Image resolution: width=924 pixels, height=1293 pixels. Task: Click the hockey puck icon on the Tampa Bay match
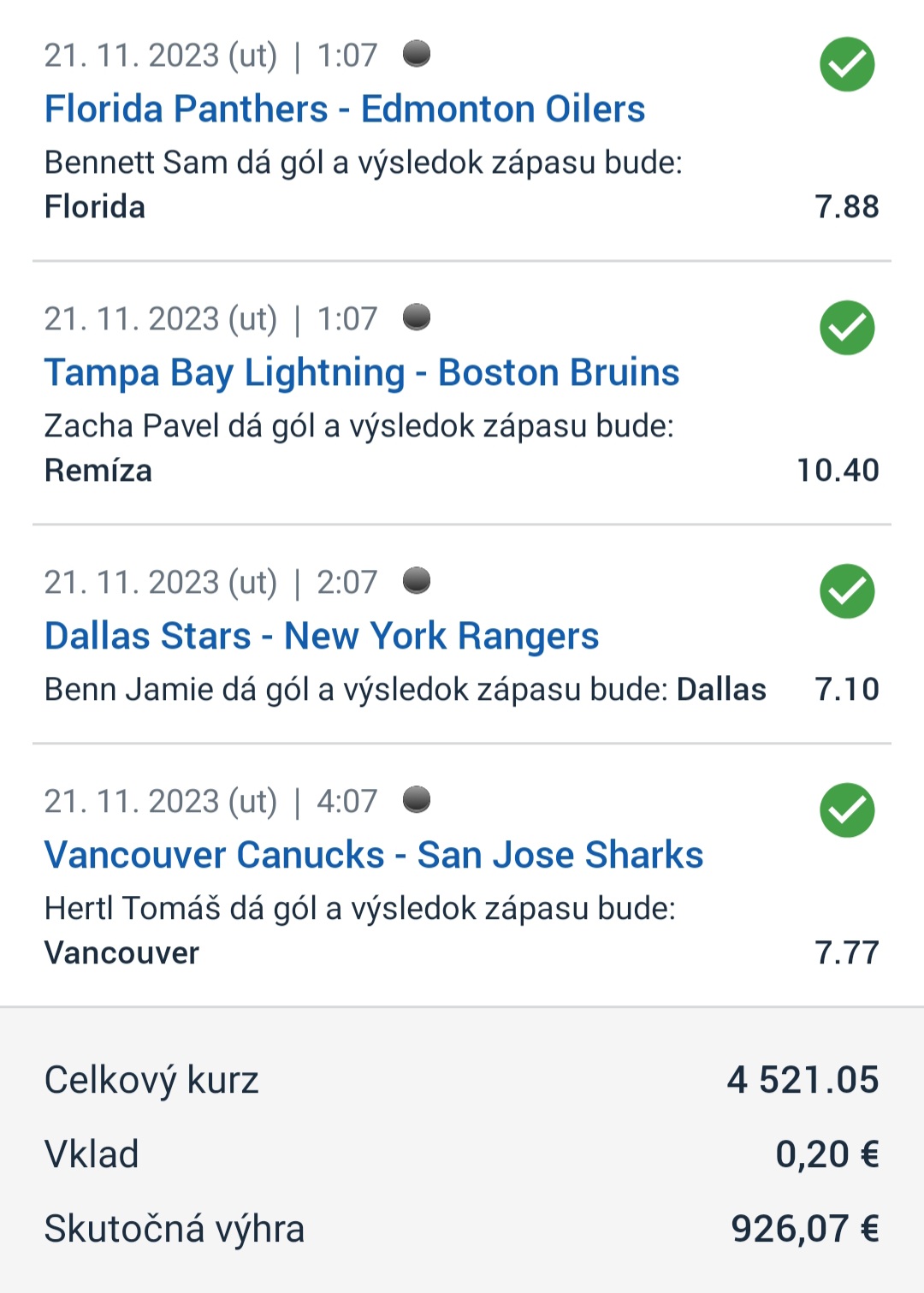[417, 317]
